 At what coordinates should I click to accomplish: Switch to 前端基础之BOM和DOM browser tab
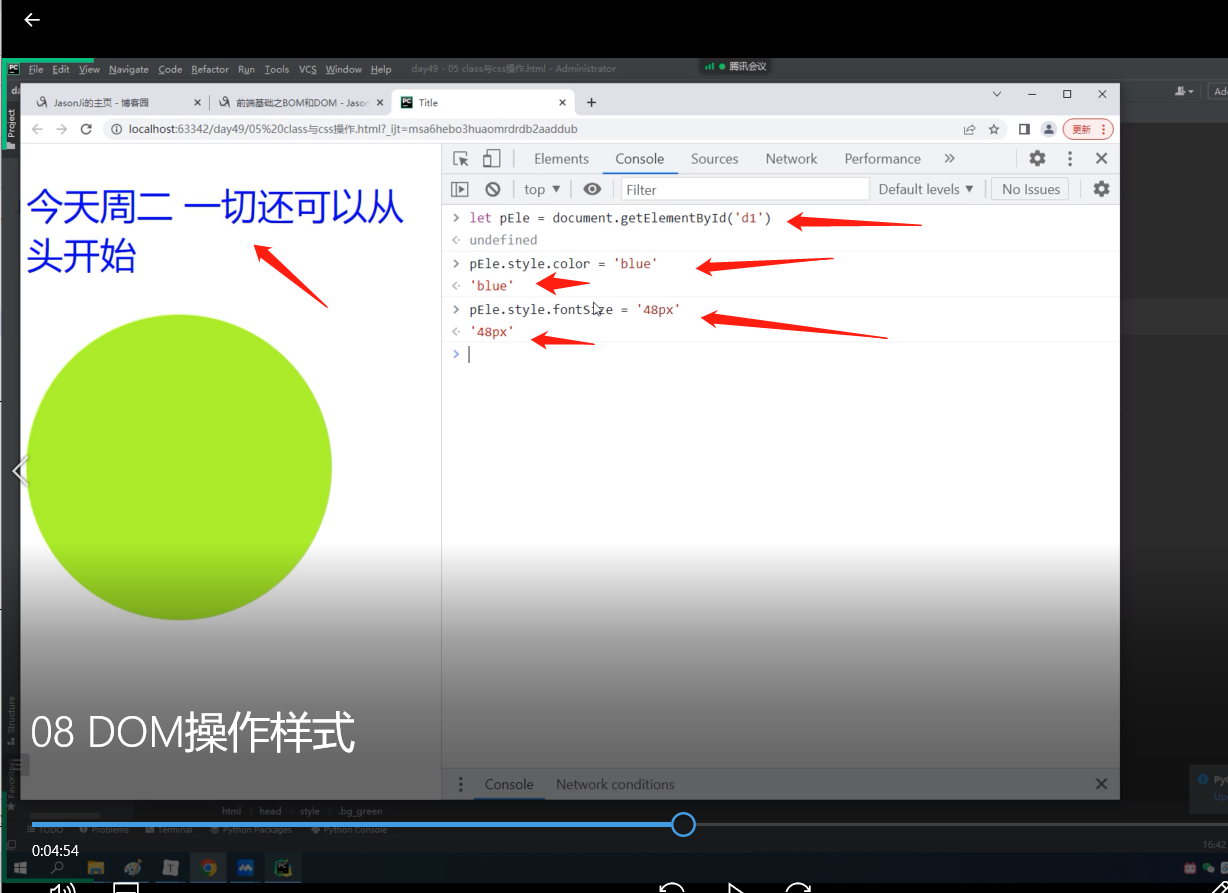tap(300, 102)
